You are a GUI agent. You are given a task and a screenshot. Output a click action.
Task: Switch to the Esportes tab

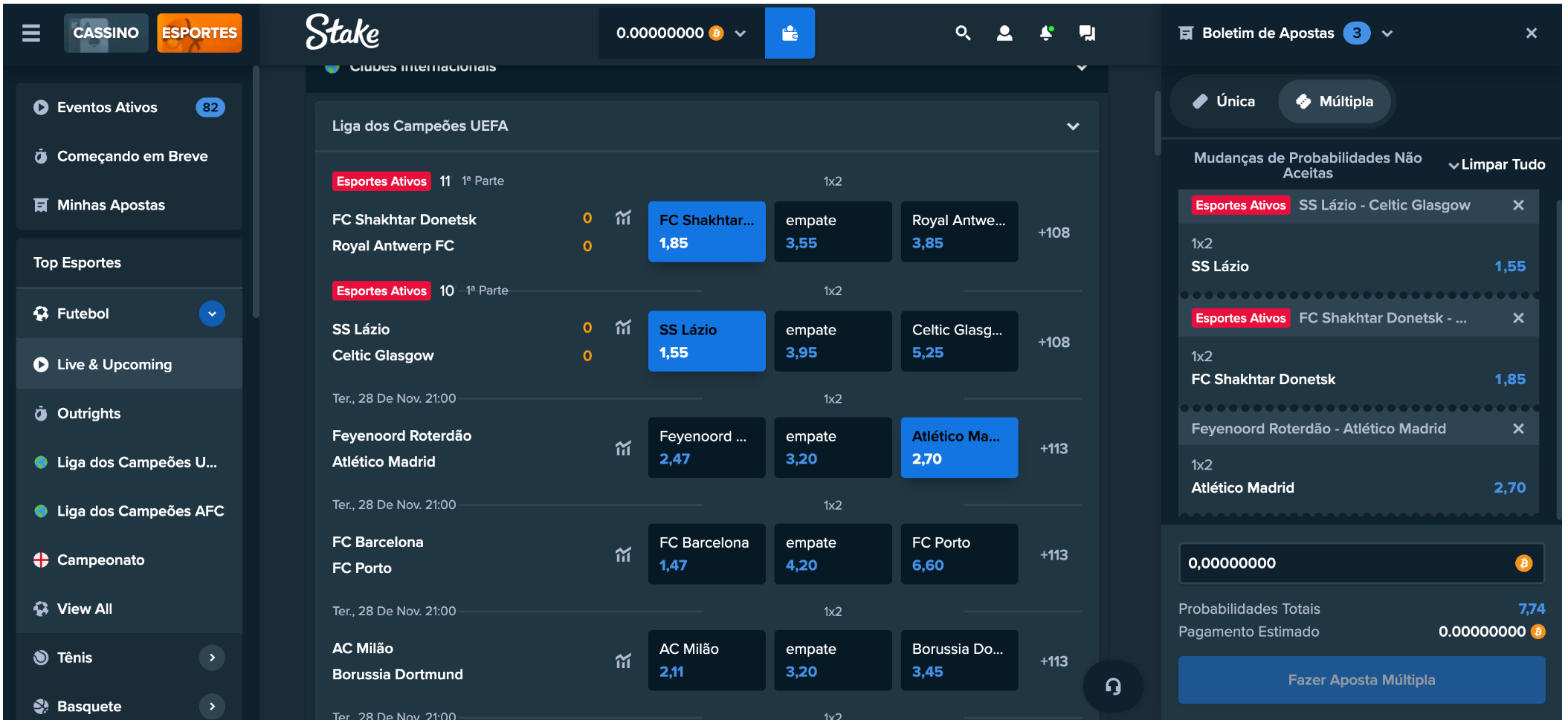coord(199,33)
